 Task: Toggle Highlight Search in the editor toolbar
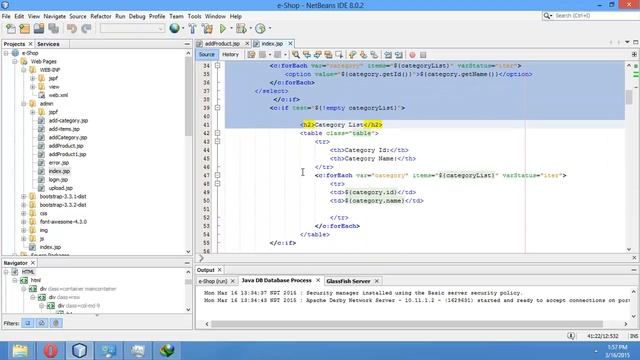coord(328,55)
